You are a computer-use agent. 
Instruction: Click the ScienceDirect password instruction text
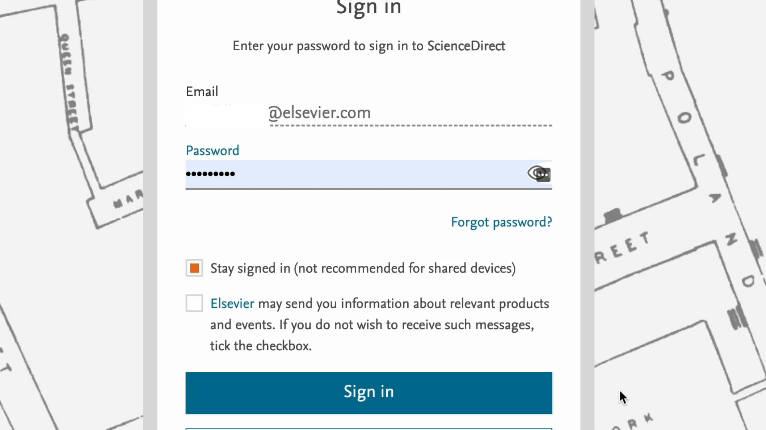point(368,46)
